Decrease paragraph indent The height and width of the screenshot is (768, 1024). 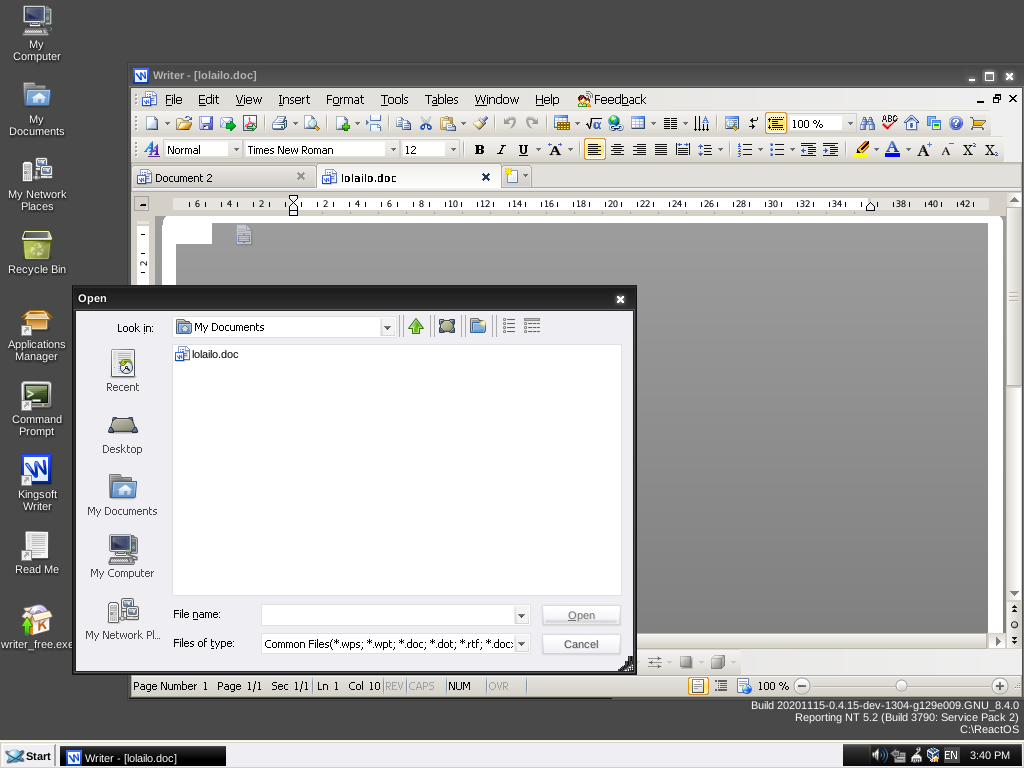tap(808, 150)
